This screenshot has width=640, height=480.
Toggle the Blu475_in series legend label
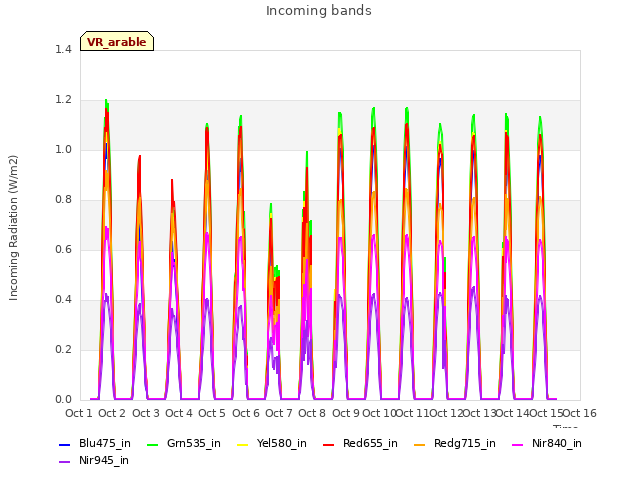click(x=105, y=444)
